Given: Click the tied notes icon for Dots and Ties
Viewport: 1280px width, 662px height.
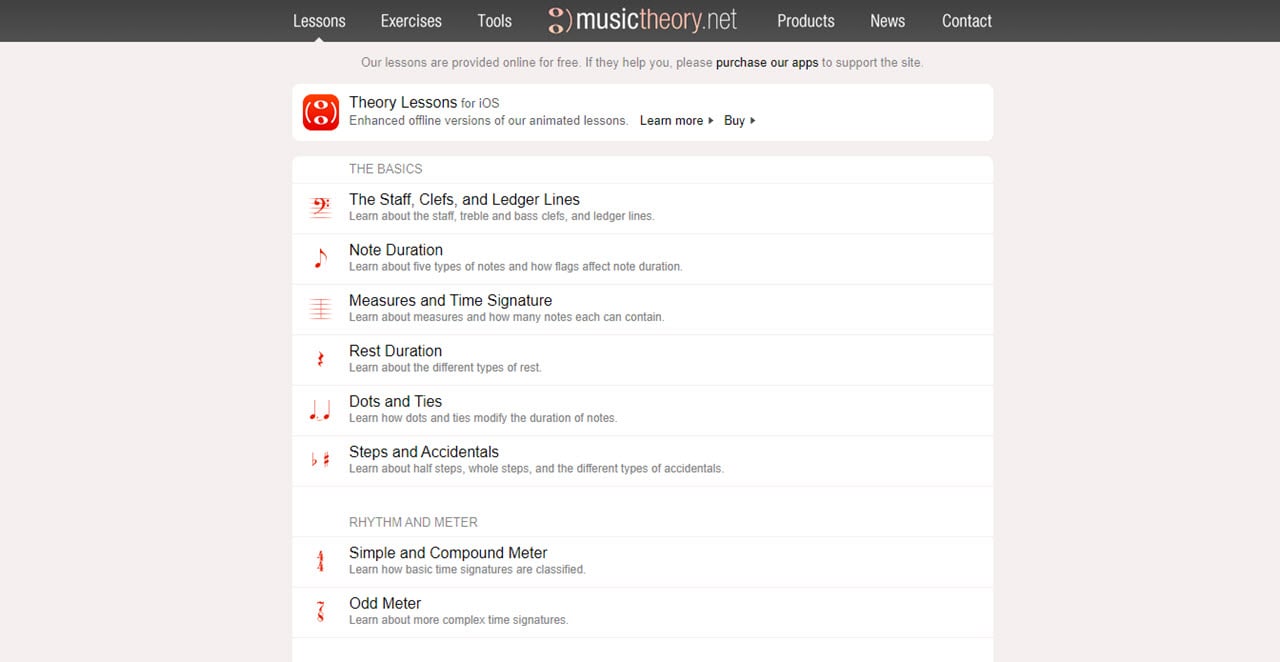Looking at the screenshot, I should click(320, 410).
